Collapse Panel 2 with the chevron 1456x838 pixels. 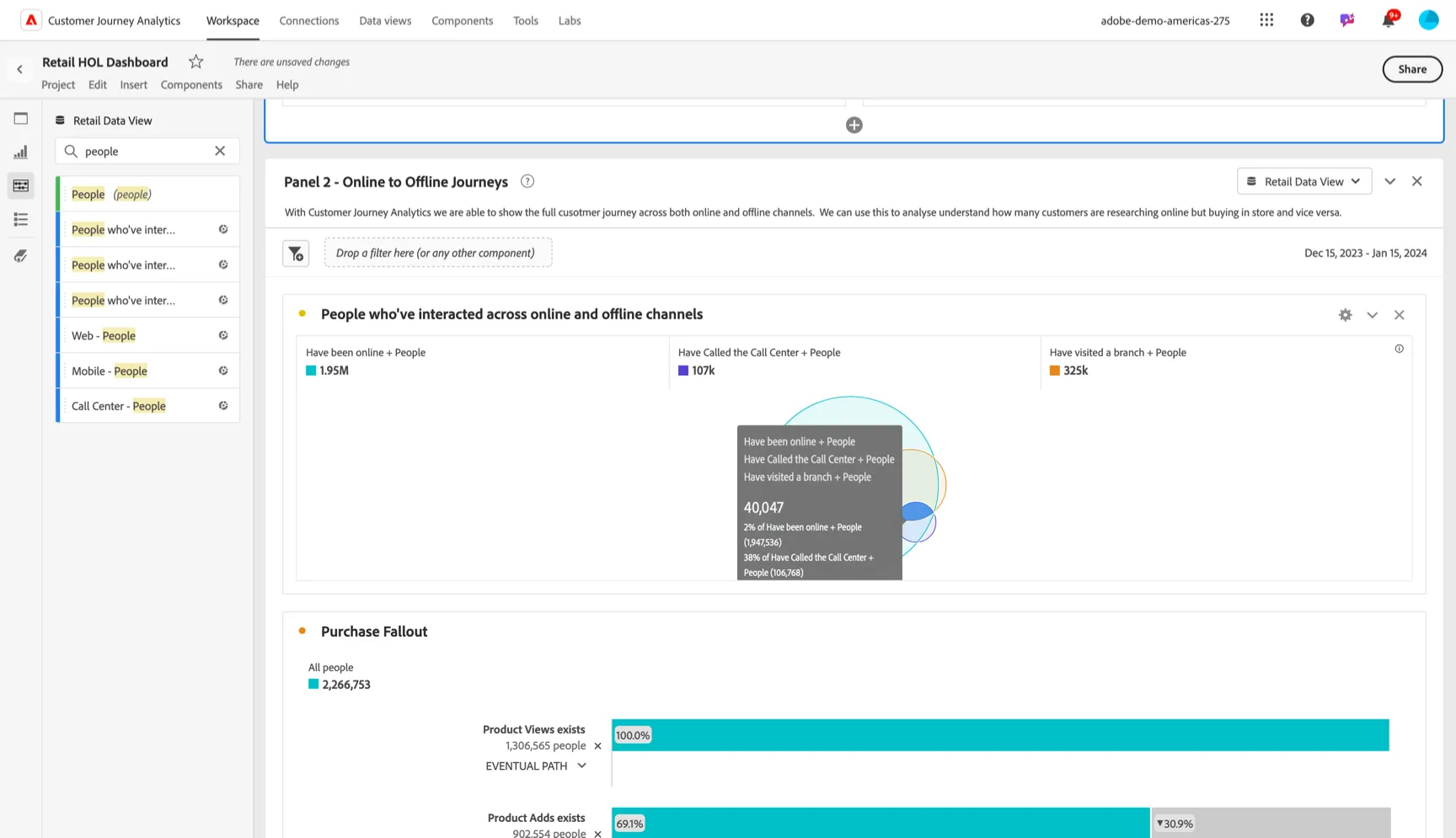click(1389, 181)
